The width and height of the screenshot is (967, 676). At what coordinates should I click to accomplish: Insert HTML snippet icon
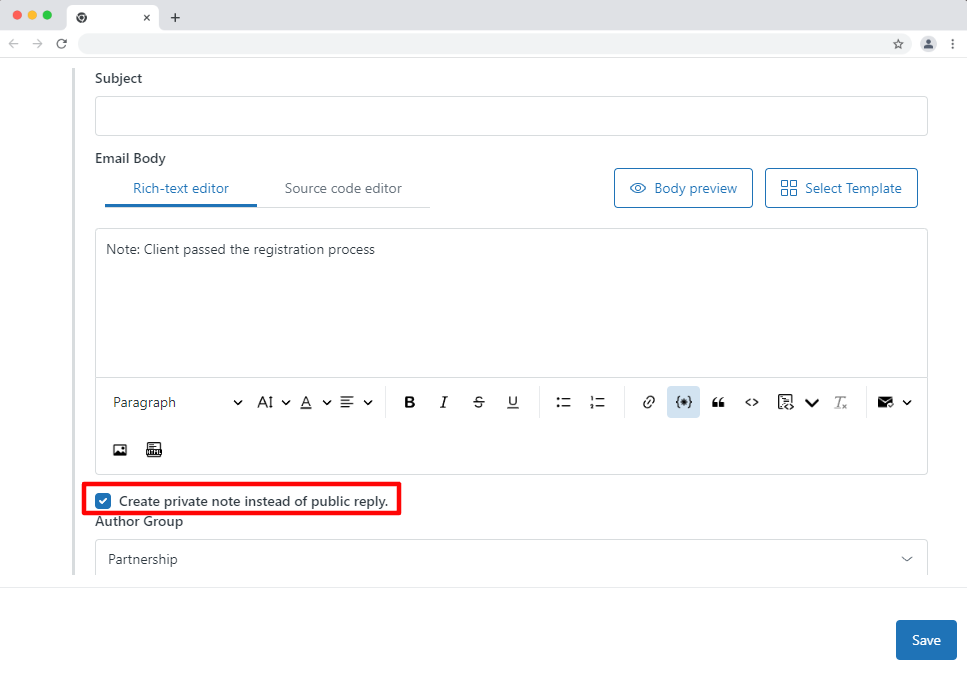pos(154,450)
